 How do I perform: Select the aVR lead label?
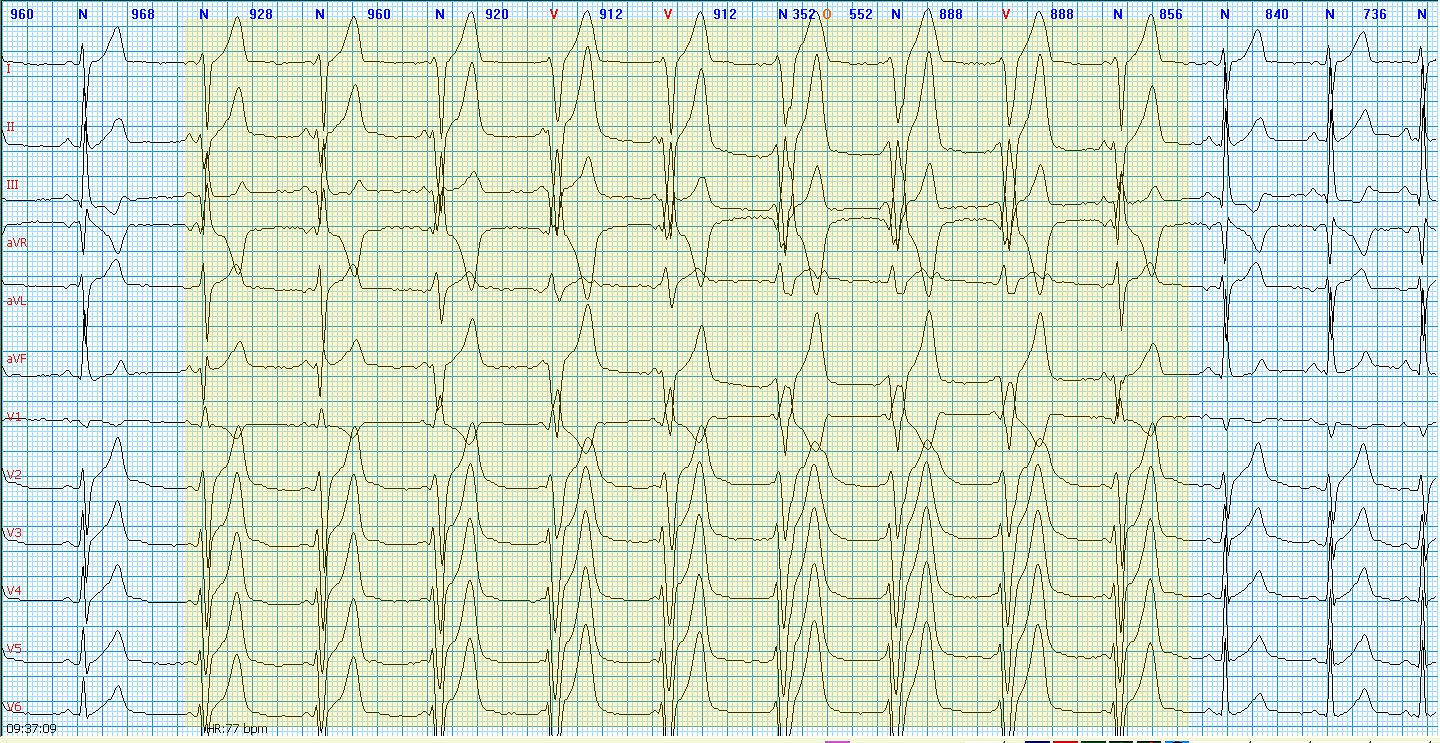(x=15, y=243)
